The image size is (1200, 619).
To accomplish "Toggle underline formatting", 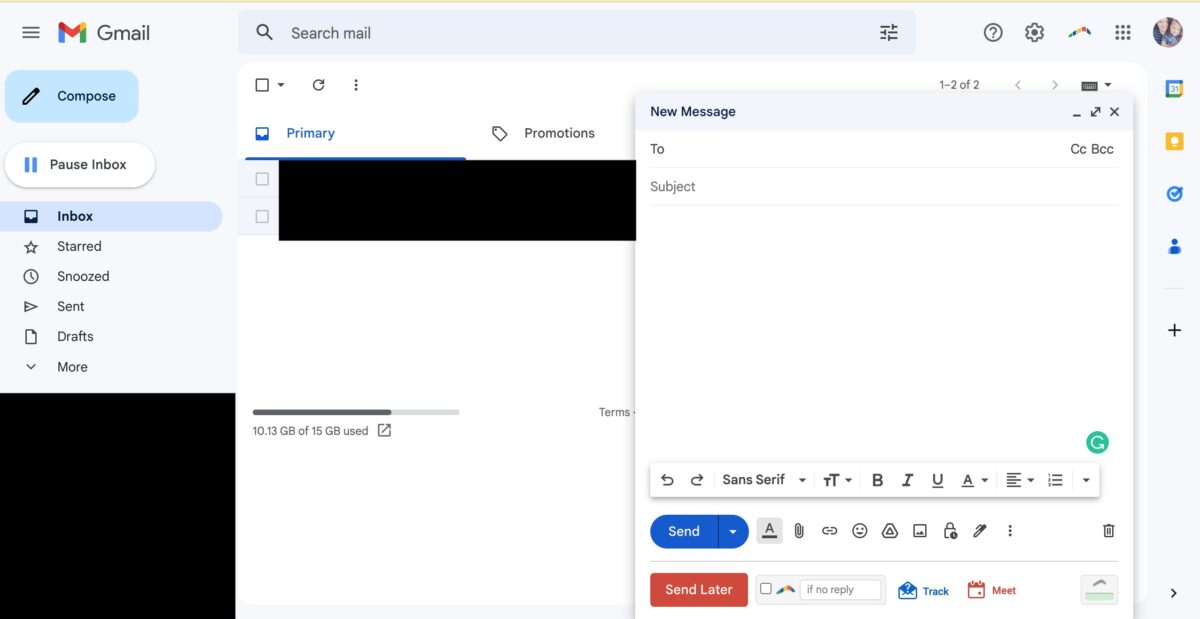I will [x=937, y=480].
